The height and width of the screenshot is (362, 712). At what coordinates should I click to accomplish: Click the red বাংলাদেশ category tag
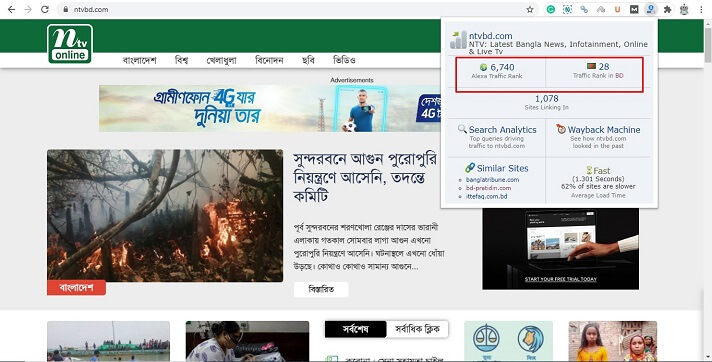click(76, 288)
